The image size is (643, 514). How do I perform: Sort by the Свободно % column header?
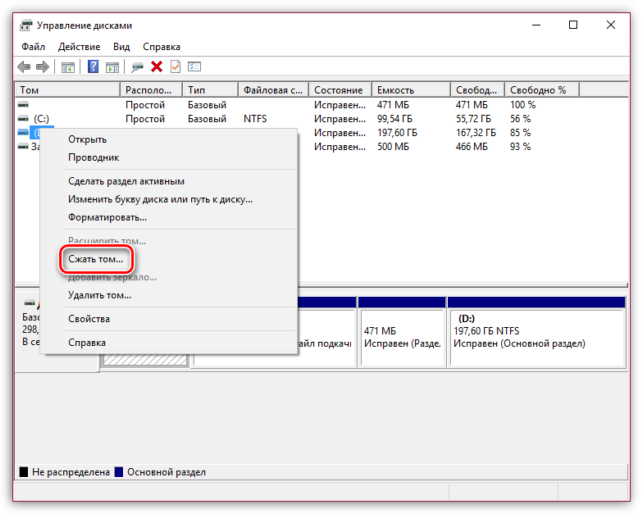(542, 90)
